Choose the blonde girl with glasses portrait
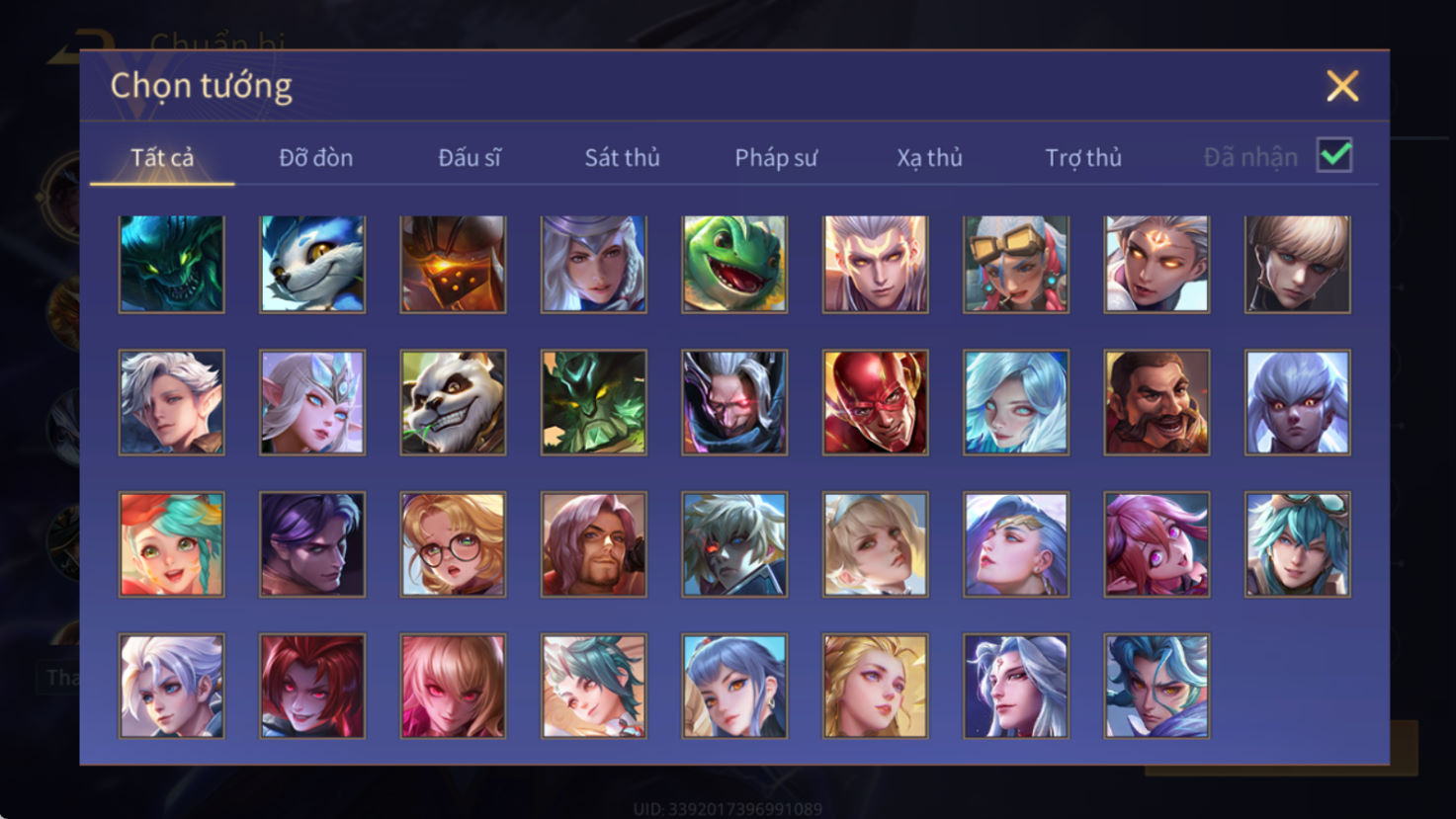 pyautogui.click(x=453, y=544)
